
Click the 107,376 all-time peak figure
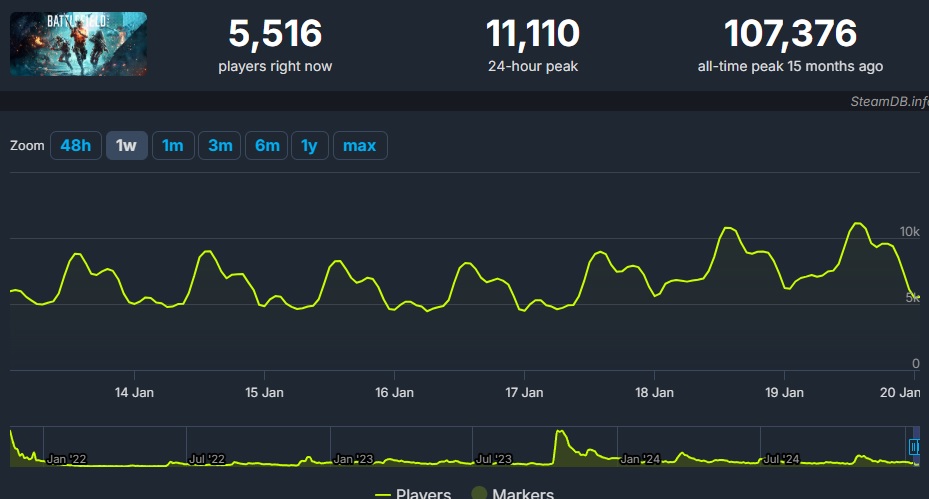(790, 33)
